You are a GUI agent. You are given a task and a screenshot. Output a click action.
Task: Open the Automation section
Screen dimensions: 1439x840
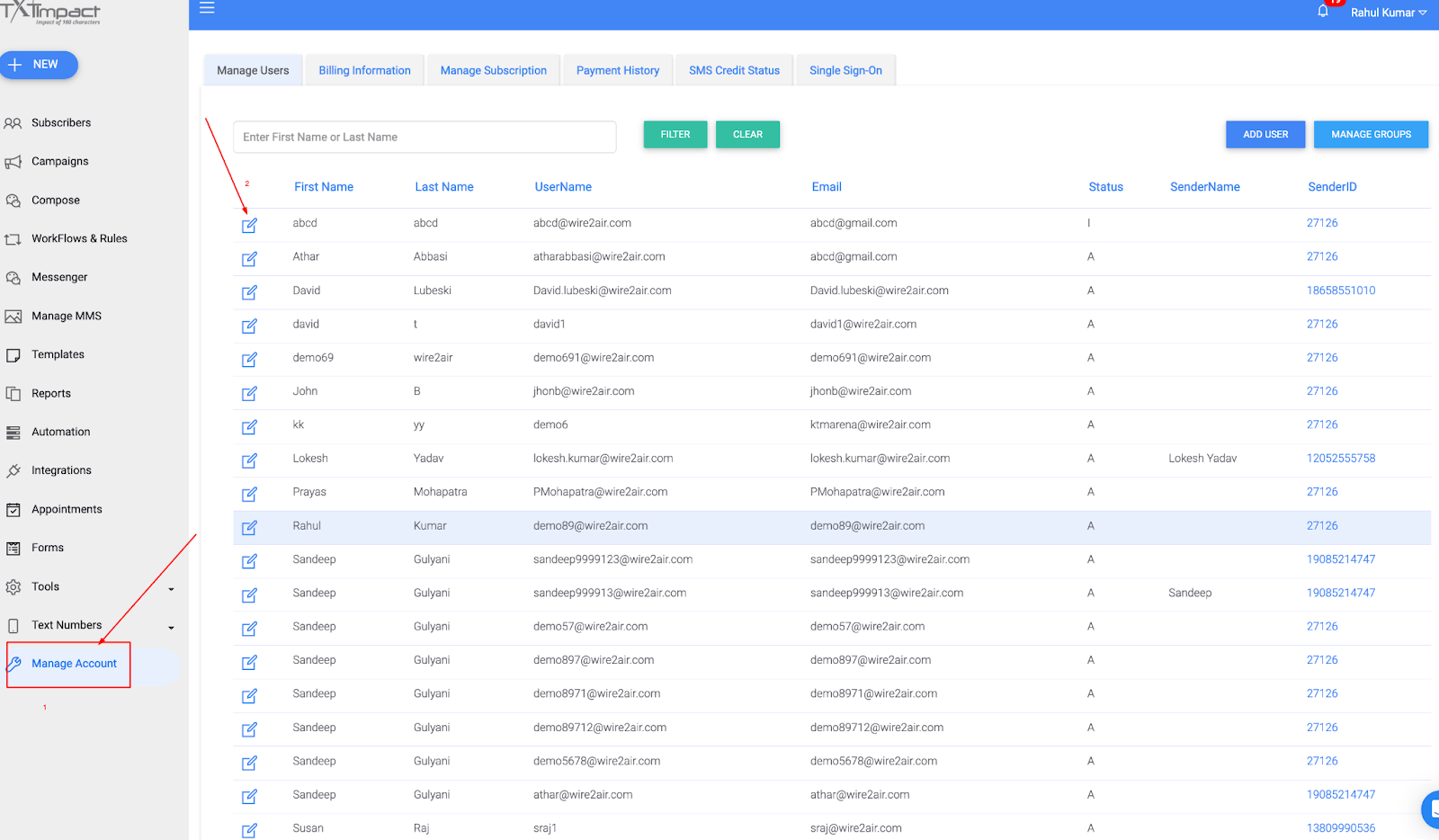click(60, 432)
